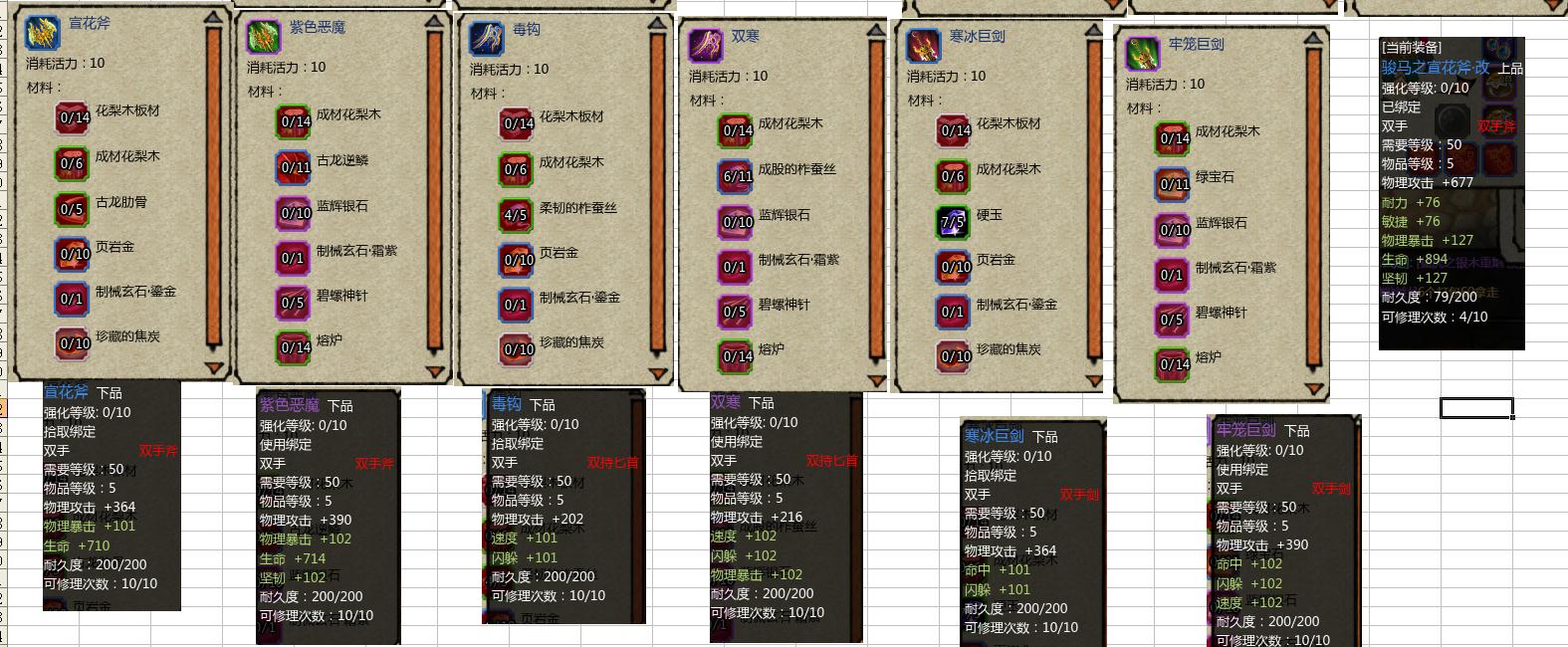Viewport: 1568px width, 647px height.
Task: Click 绿宝石 material icon in 牢笼巨剑 panel
Action: pos(1173,184)
